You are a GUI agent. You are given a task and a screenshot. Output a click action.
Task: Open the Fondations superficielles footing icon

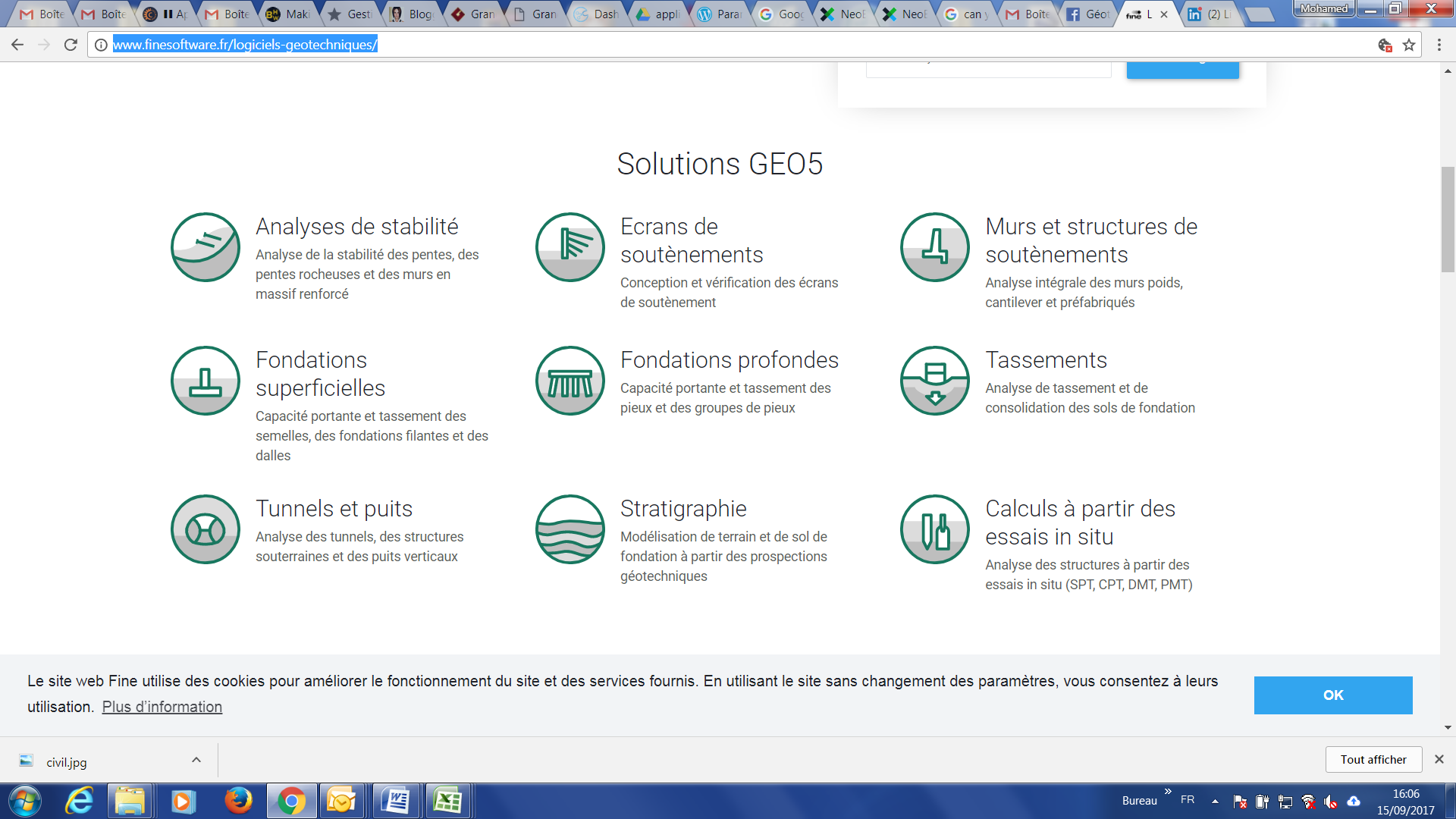[x=206, y=381]
